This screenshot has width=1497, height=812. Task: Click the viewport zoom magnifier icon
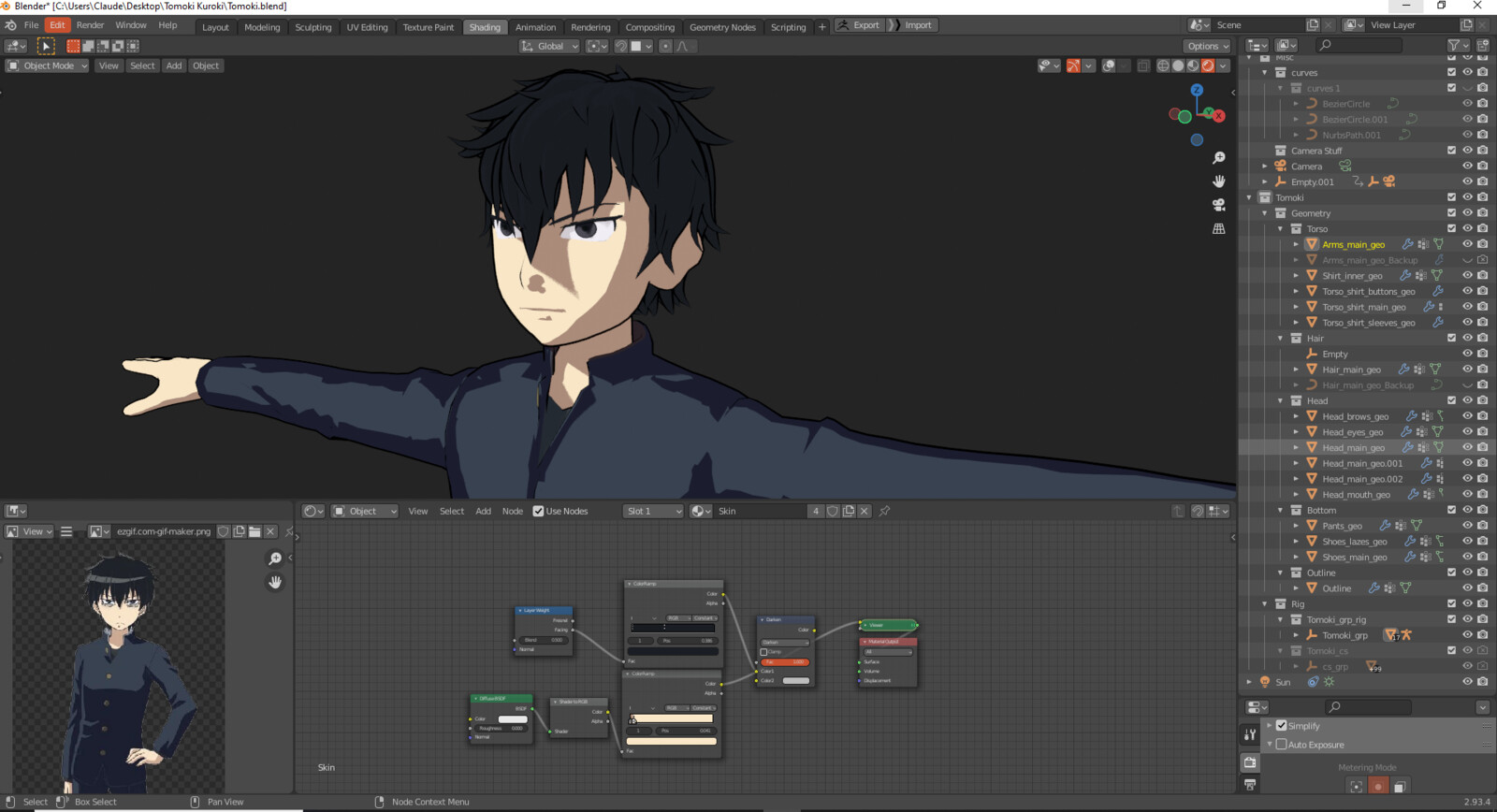tap(1218, 158)
